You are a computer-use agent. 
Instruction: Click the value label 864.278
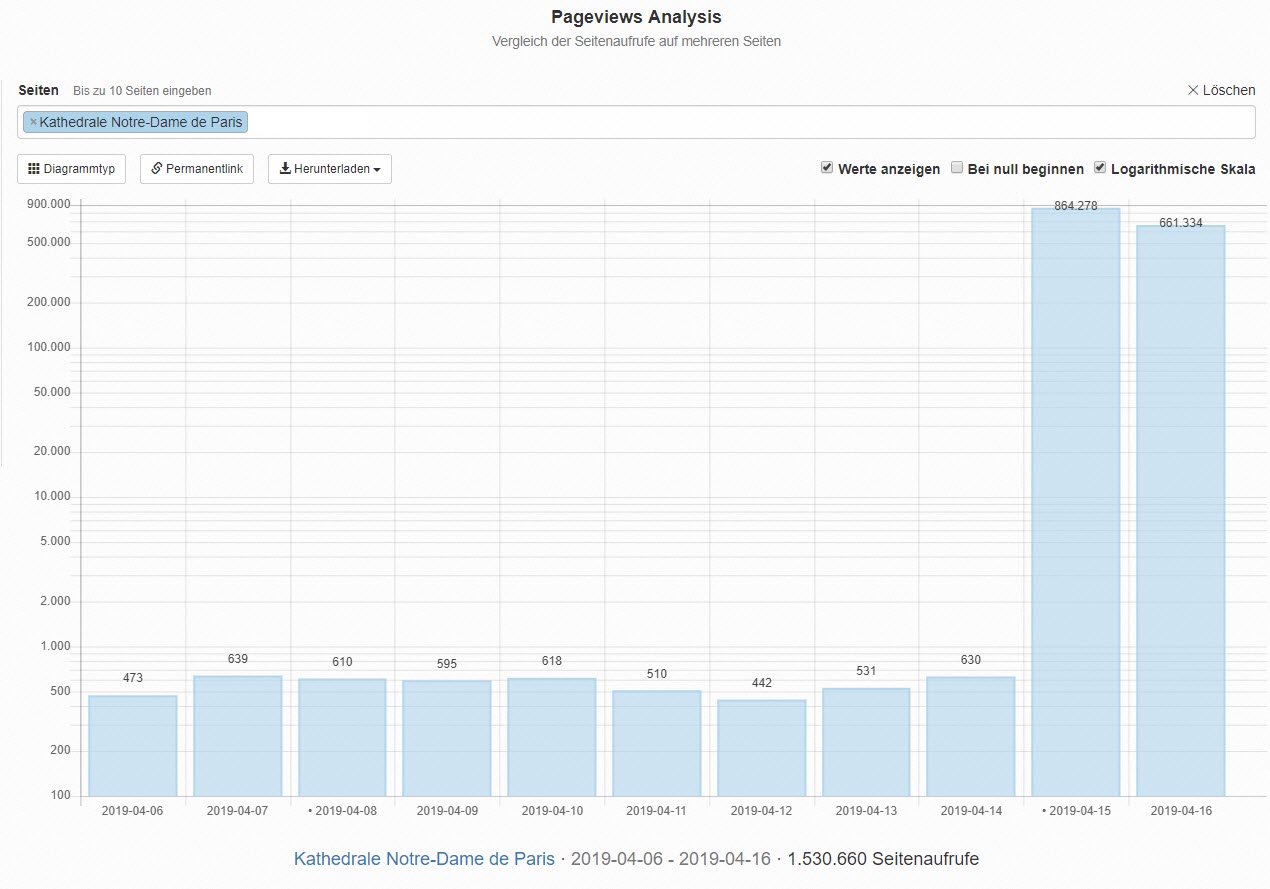click(1076, 206)
